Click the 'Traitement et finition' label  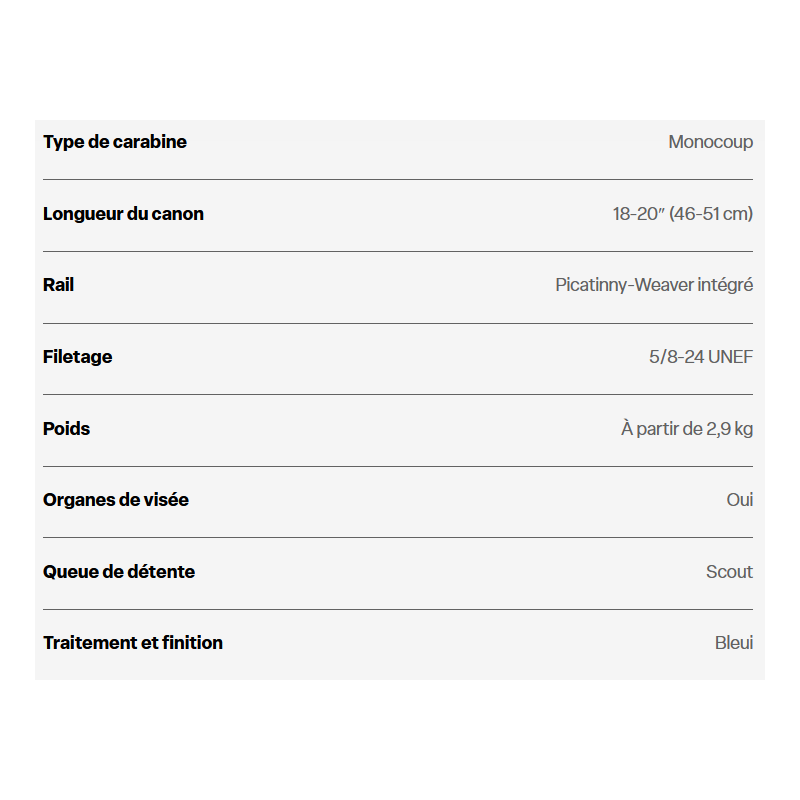pyautogui.click(x=133, y=642)
